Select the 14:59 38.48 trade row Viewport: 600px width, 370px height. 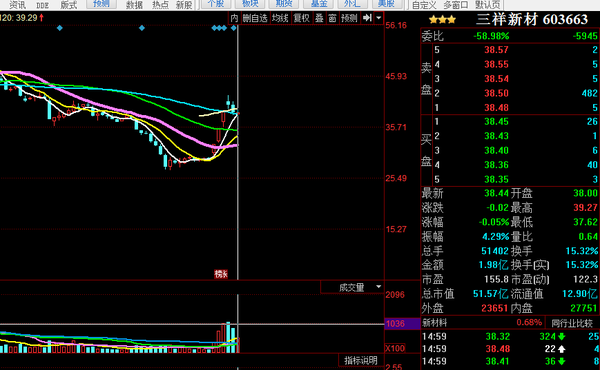coord(510,349)
